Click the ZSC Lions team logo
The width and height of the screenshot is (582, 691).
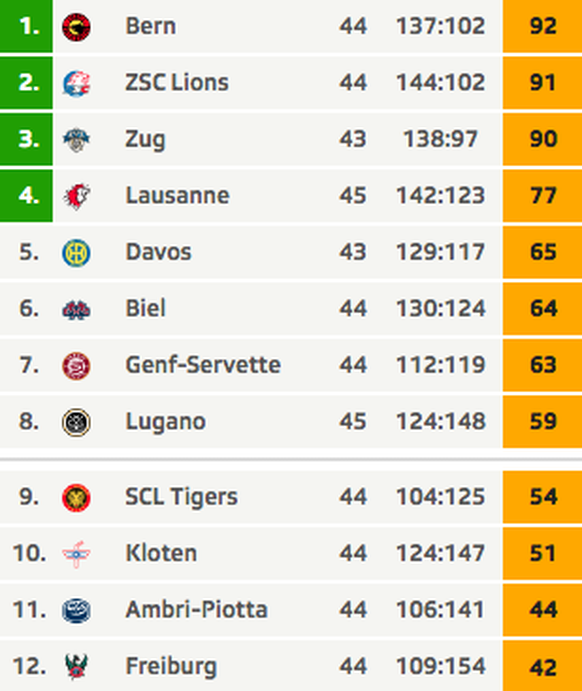click(x=76, y=83)
